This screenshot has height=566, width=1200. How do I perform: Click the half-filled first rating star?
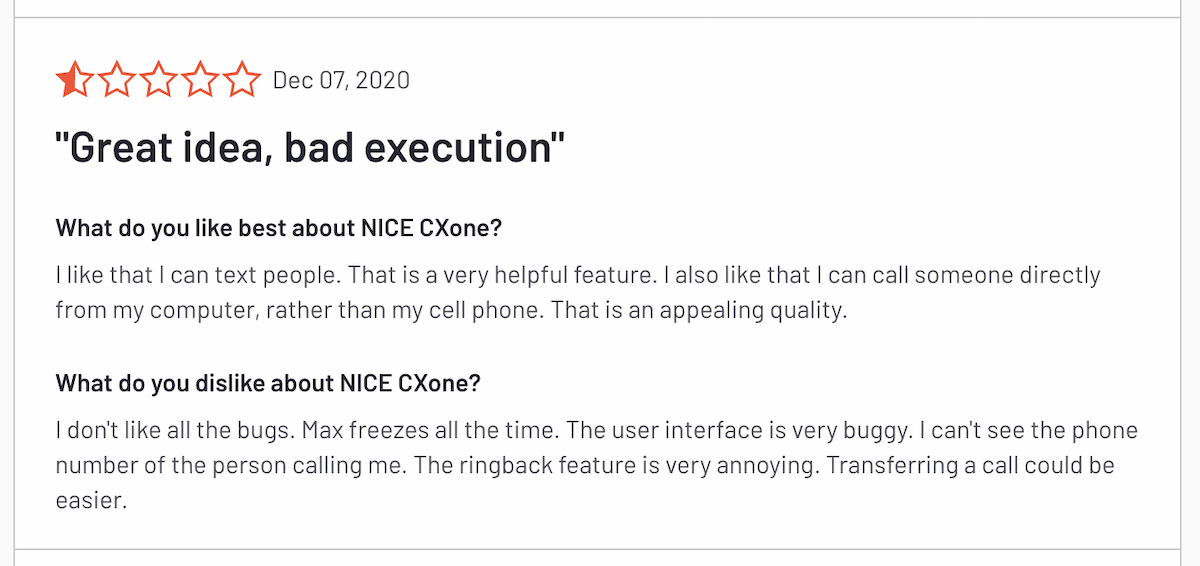click(75, 80)
